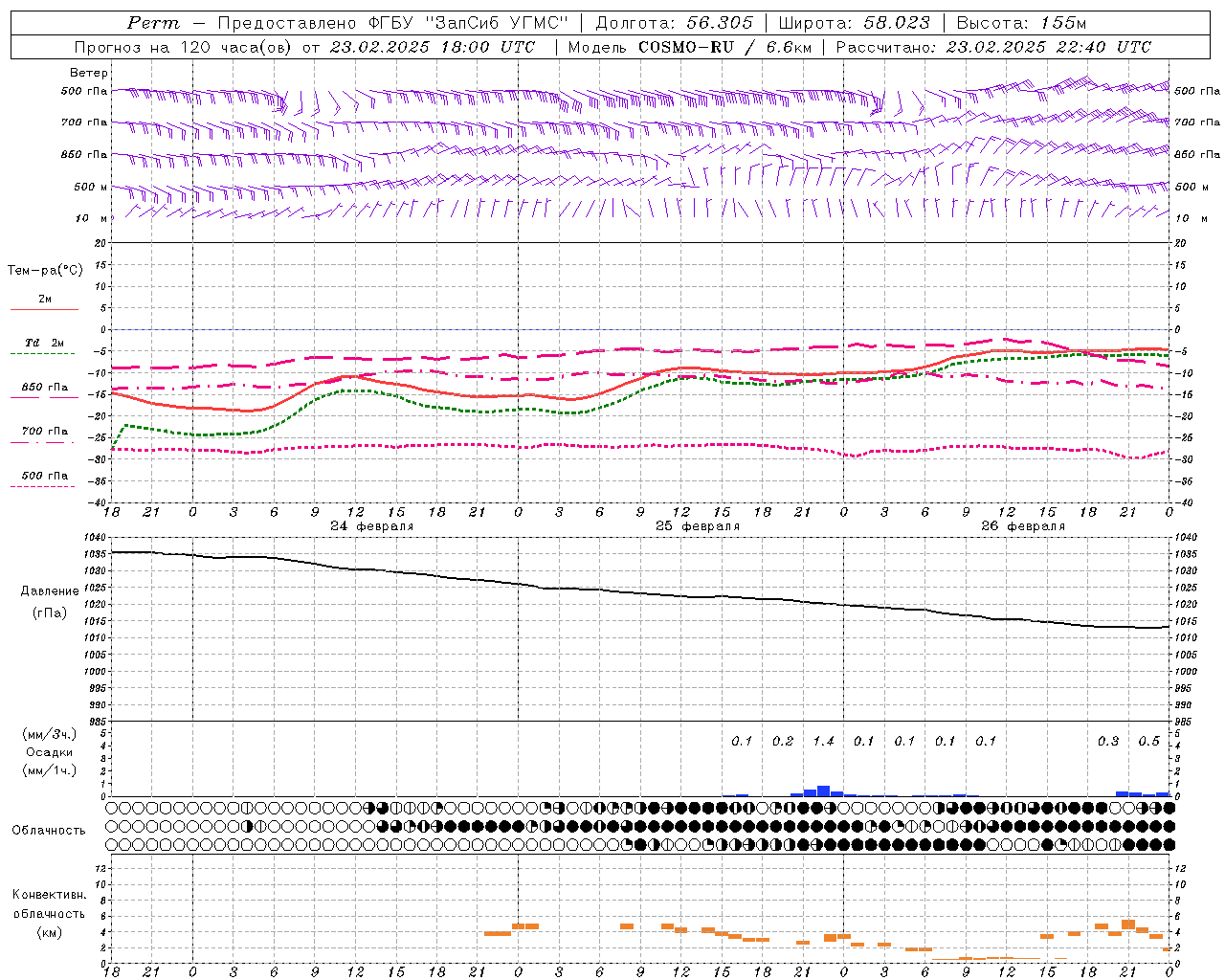The width and height of the screenshot is (1225, 980).
Task: Click the "(мм/1ч.)" precipitation unit label
Action: pyautogui.click(x=50, y=770)
